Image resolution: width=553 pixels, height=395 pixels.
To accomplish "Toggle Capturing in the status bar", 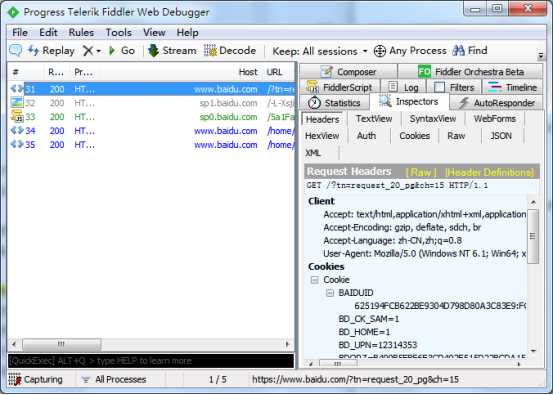I will pos(36,380).
